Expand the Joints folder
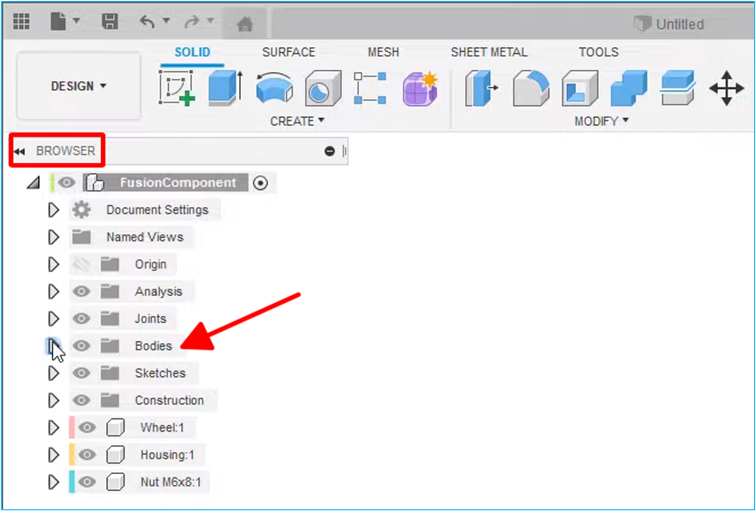 coord(54,319)
